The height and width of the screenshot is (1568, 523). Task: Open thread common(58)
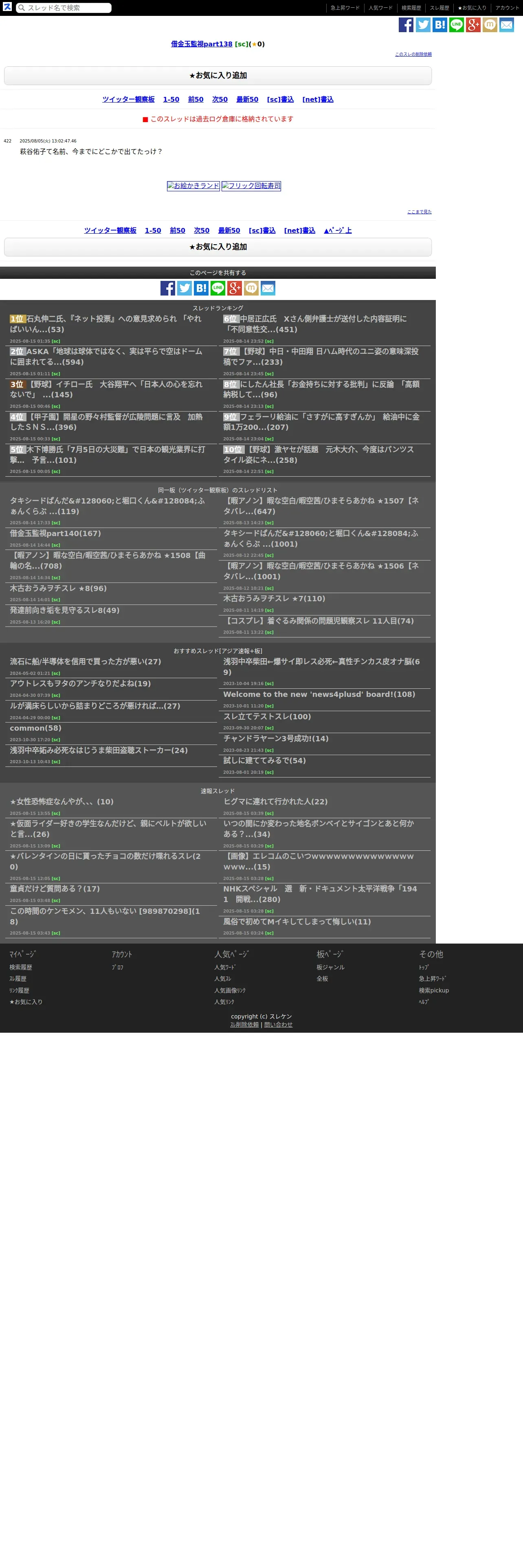pyautogui.click(x=35, y=728)
